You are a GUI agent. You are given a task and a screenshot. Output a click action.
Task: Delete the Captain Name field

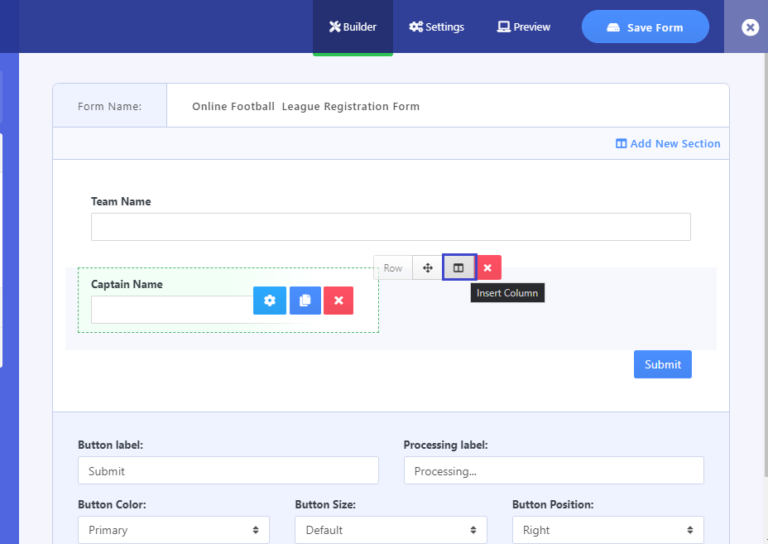(338, 301)
